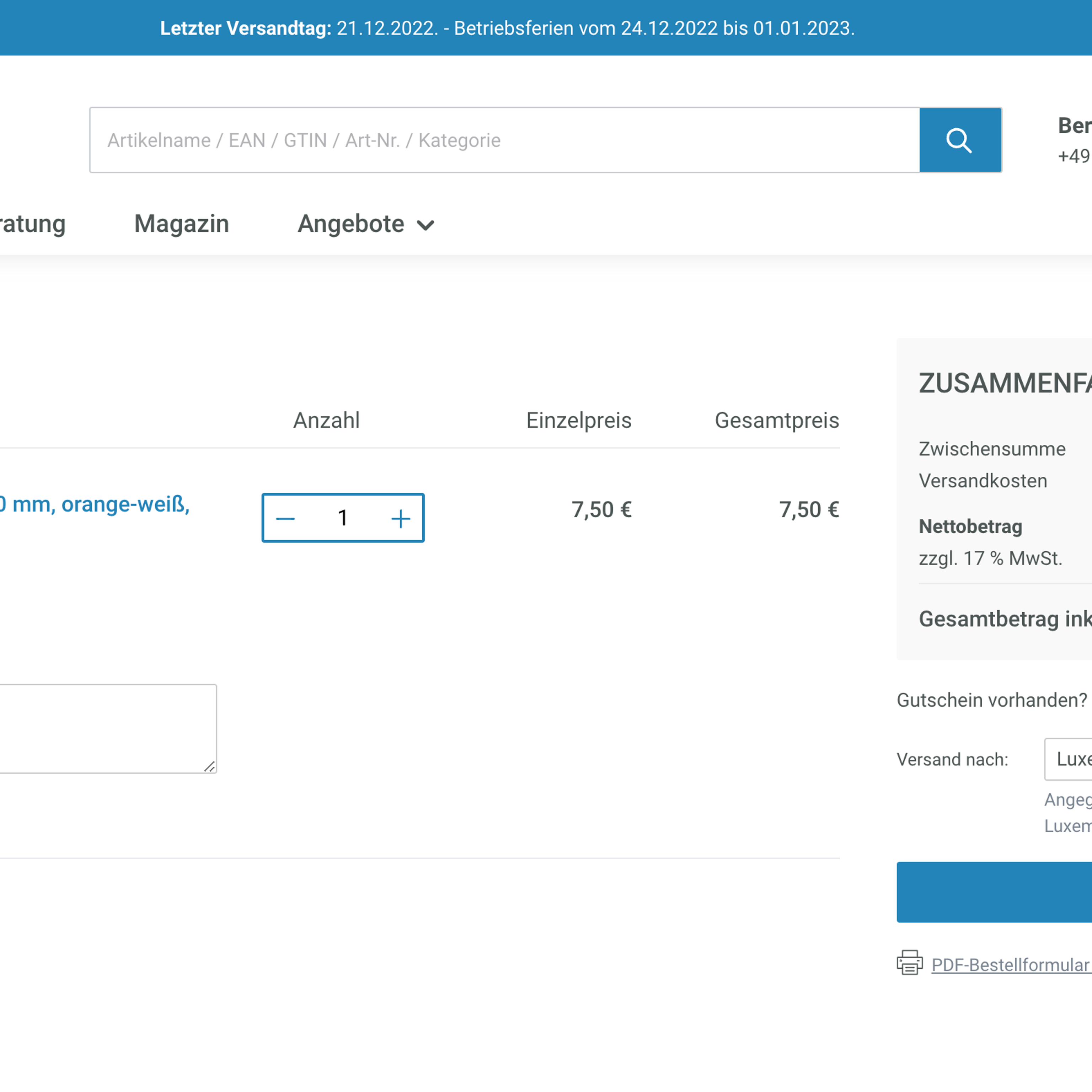This screenshot has width=1092, height=1092.
Task: Click the quantity number field showing 1
Action: click(x=343, y=518)
